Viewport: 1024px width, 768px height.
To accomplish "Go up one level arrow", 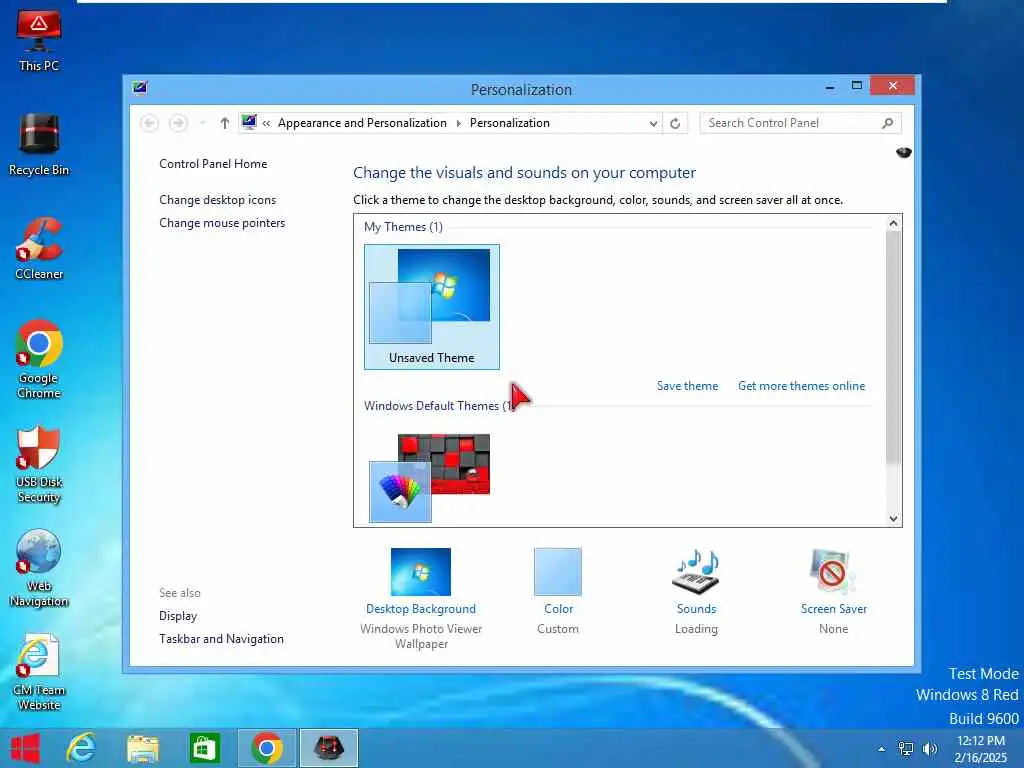I will 225,123.
